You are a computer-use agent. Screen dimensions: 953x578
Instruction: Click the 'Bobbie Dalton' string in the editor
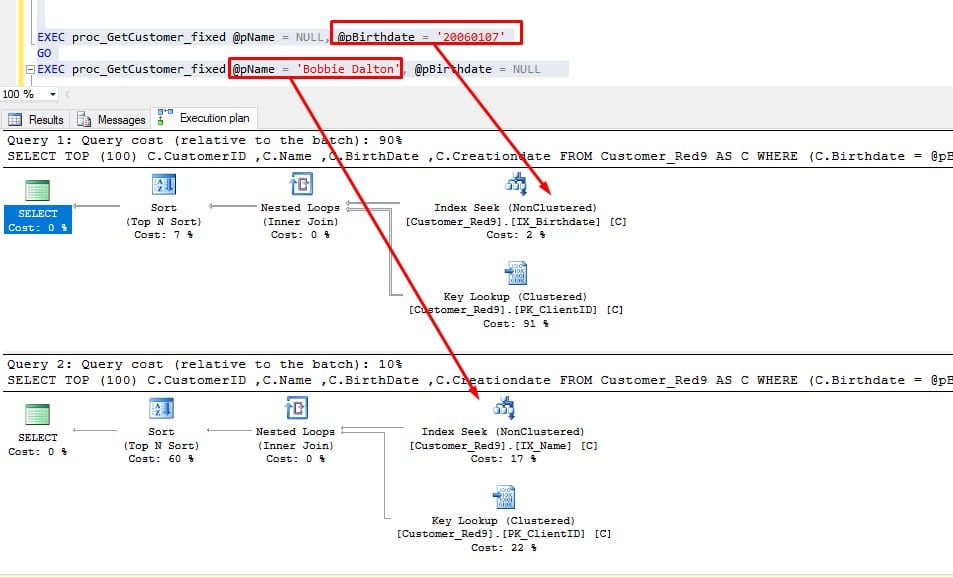click(348, 69)
